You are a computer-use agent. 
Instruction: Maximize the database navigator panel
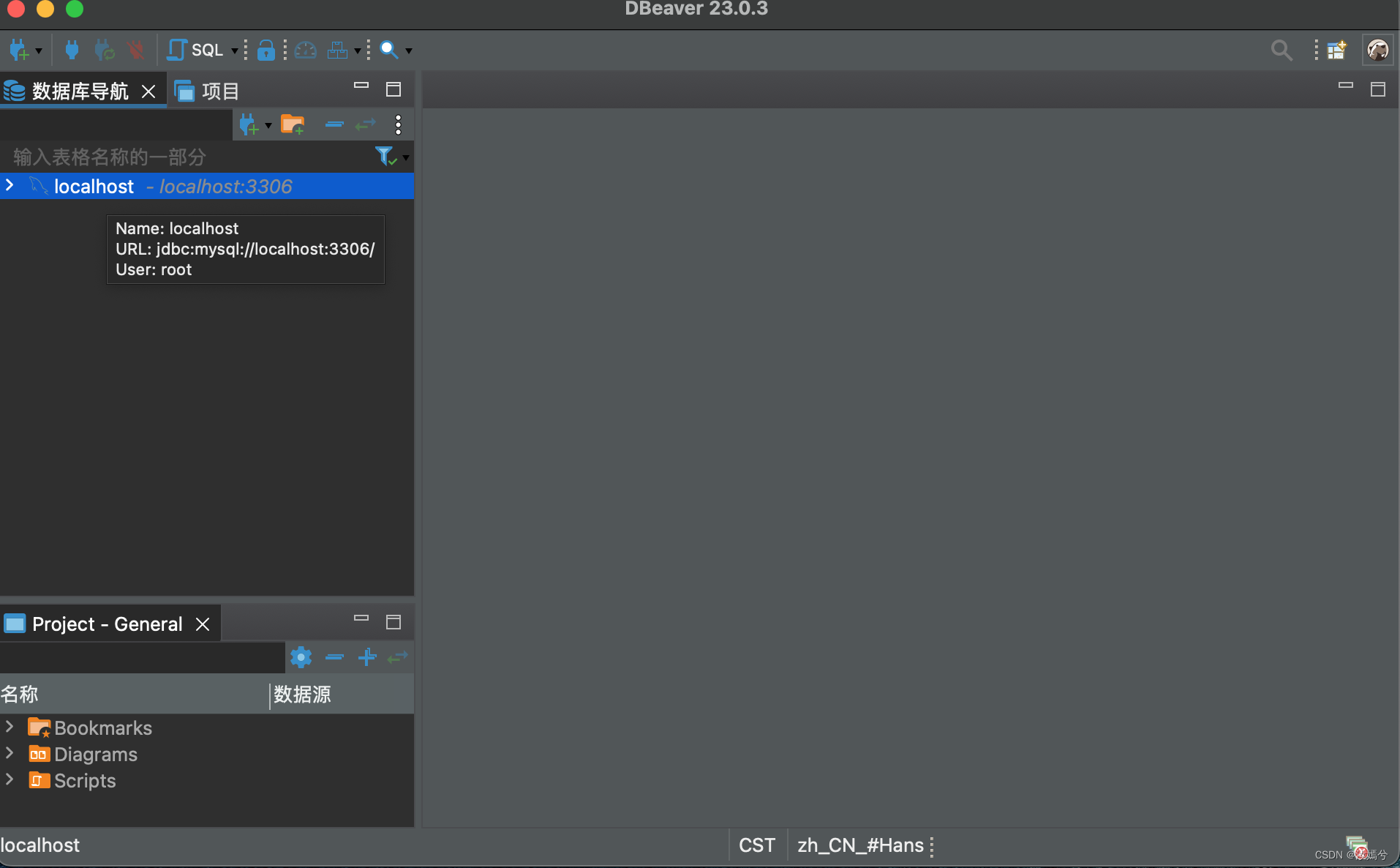(394, 89)
